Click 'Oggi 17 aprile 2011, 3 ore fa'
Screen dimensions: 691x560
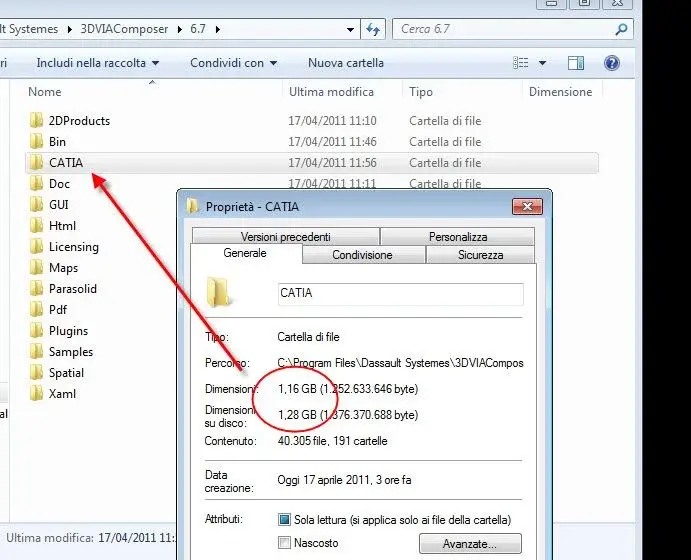[344, 479]
